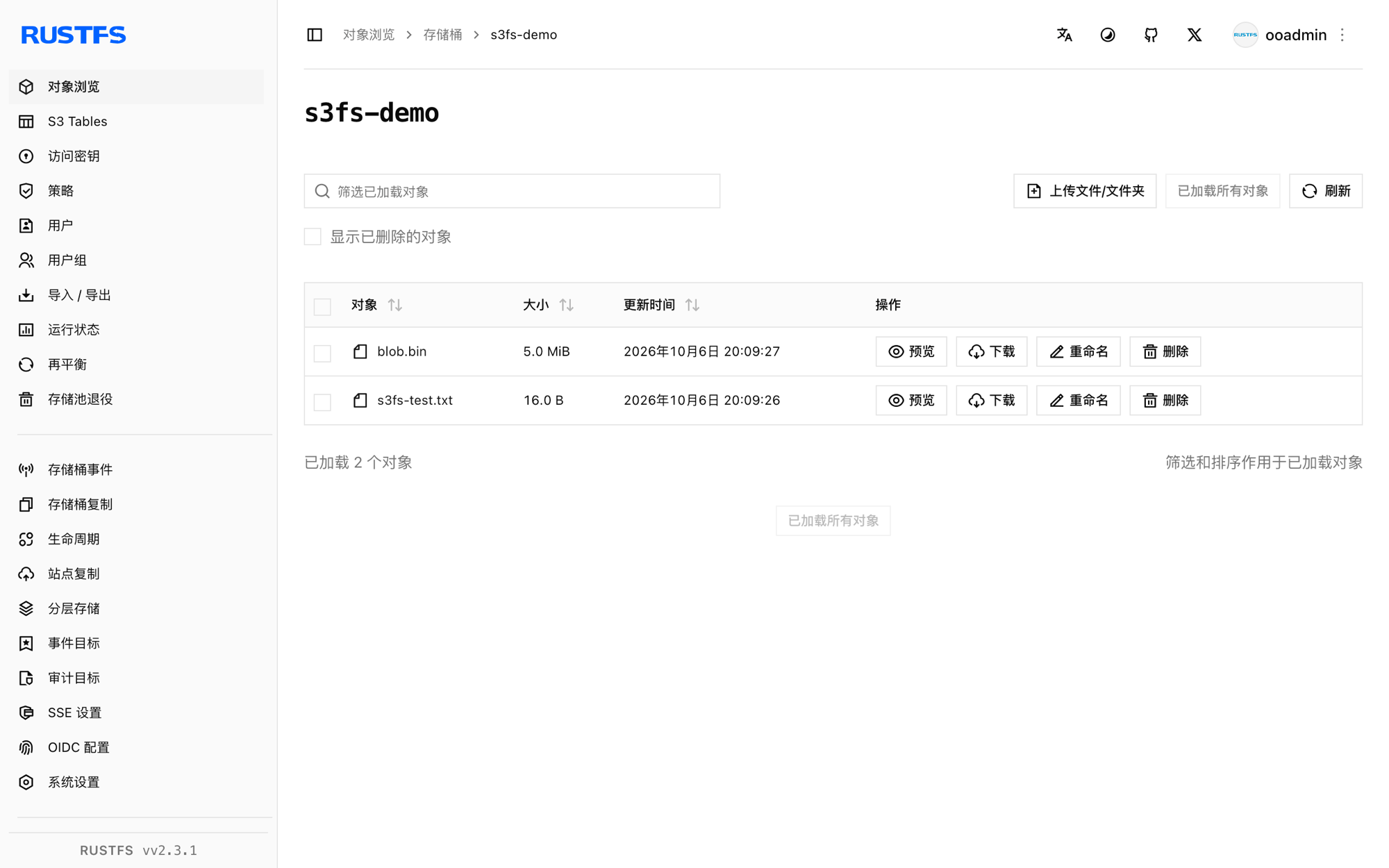Click the 生命周期 lifecycle icon
Screen dimensions: 1389x868
(26, 540)
